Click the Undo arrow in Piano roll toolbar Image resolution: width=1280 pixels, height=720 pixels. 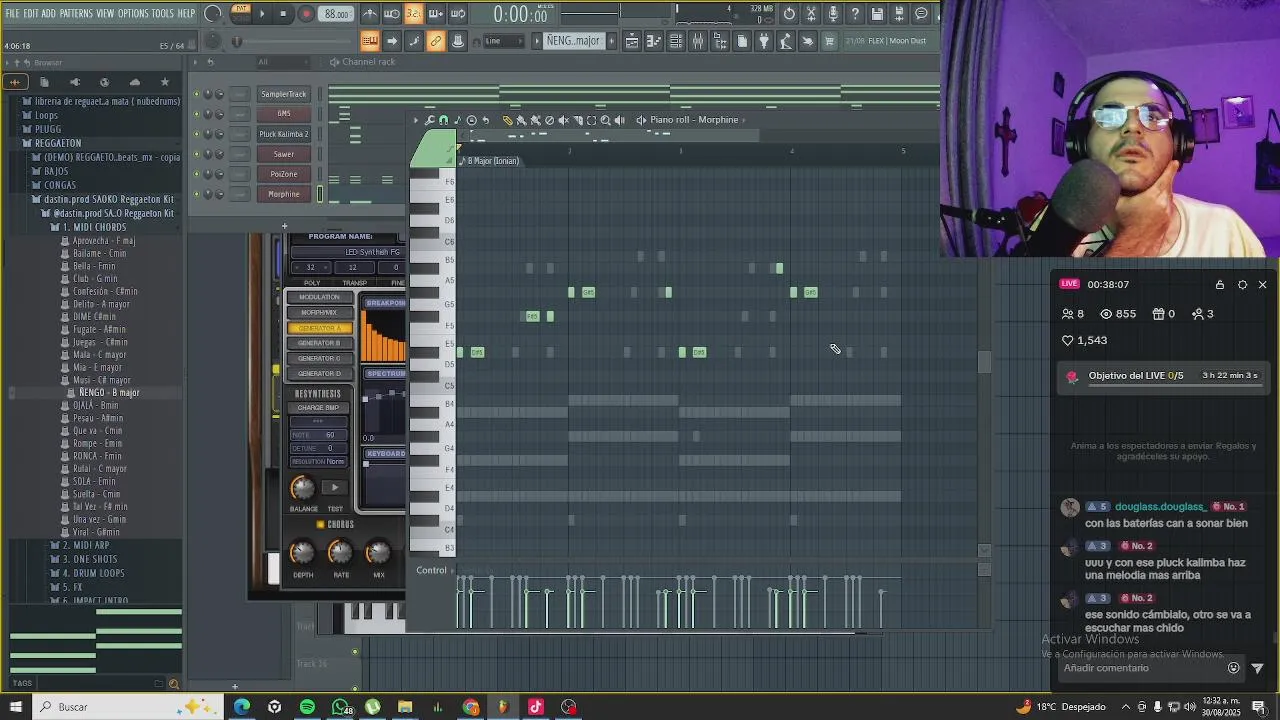click(x=486, y=120)
